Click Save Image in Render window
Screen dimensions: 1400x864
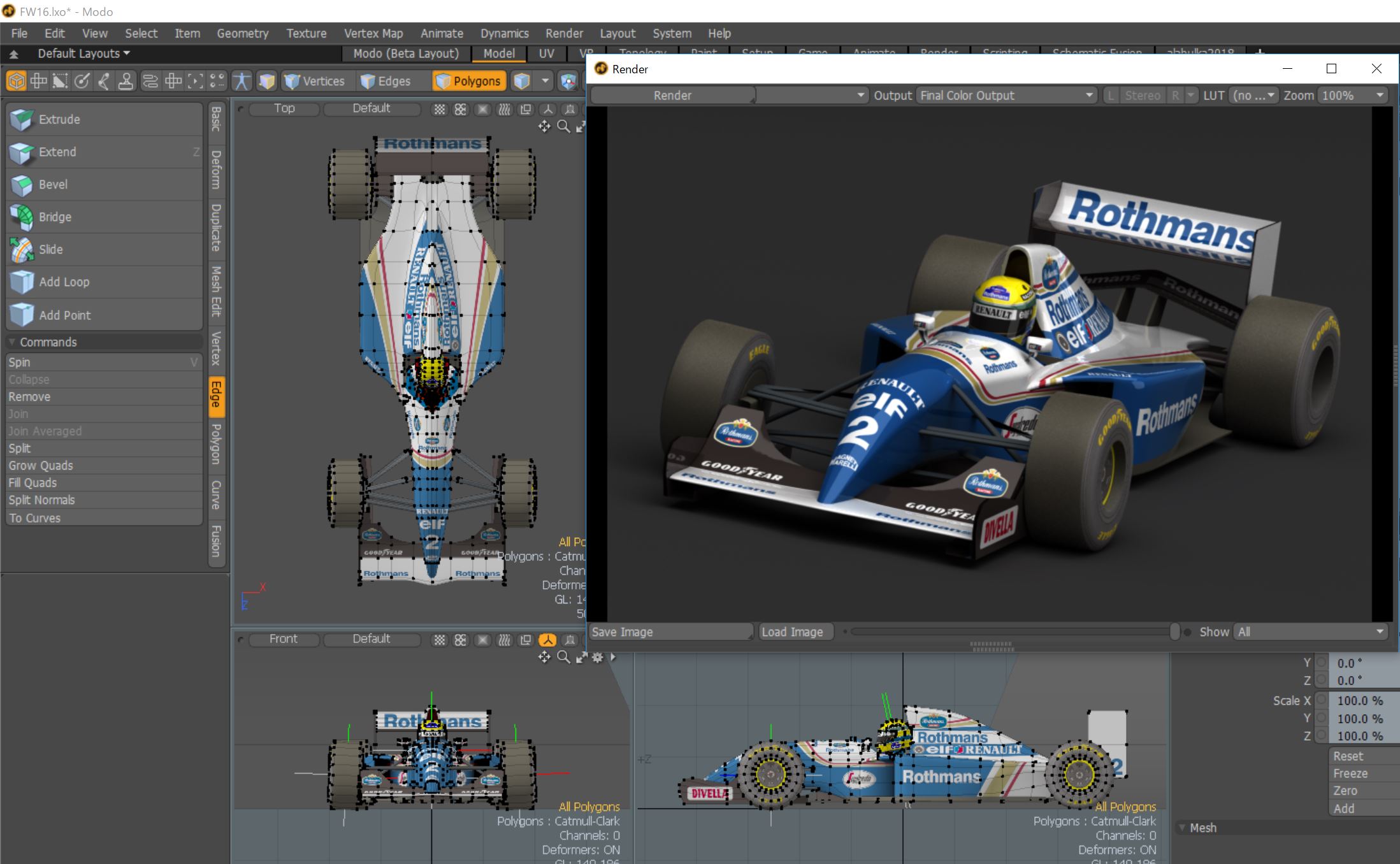[x=671, y=632]
